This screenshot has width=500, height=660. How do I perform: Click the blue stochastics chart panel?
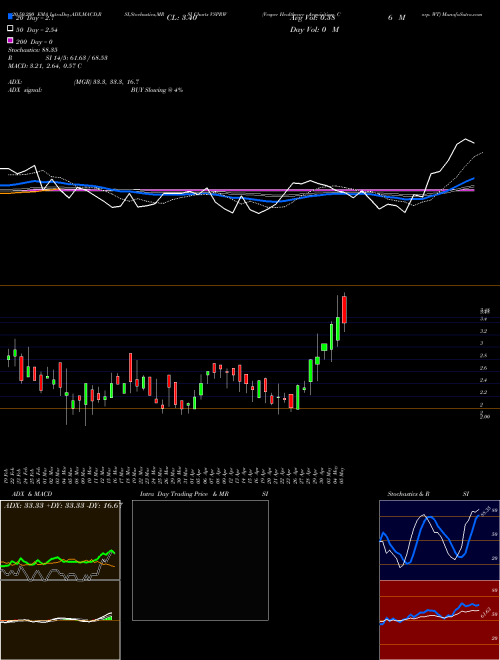439,540
